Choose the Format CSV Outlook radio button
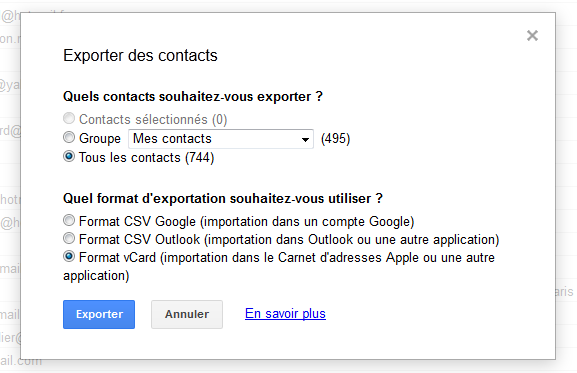 click(69, 238)
